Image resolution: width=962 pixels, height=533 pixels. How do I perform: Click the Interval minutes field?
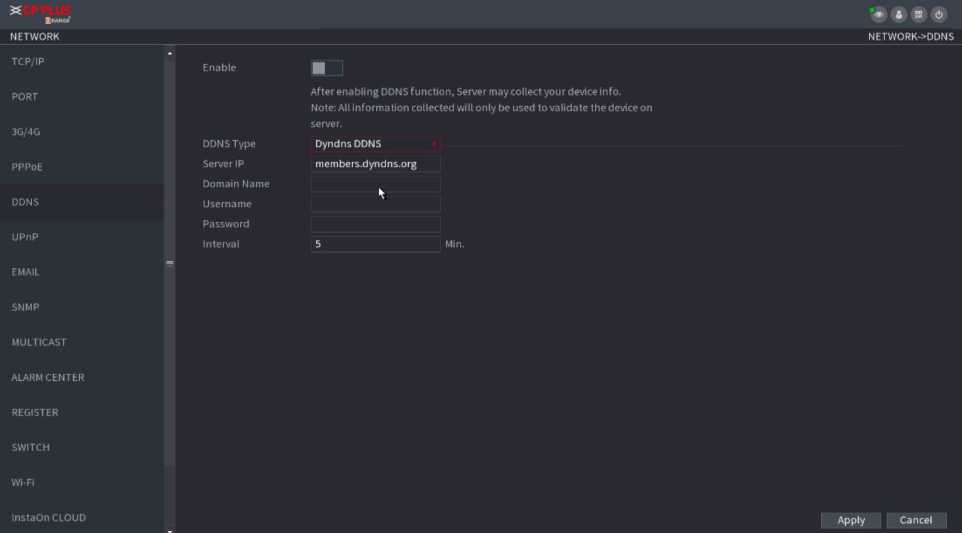point(375,244)
